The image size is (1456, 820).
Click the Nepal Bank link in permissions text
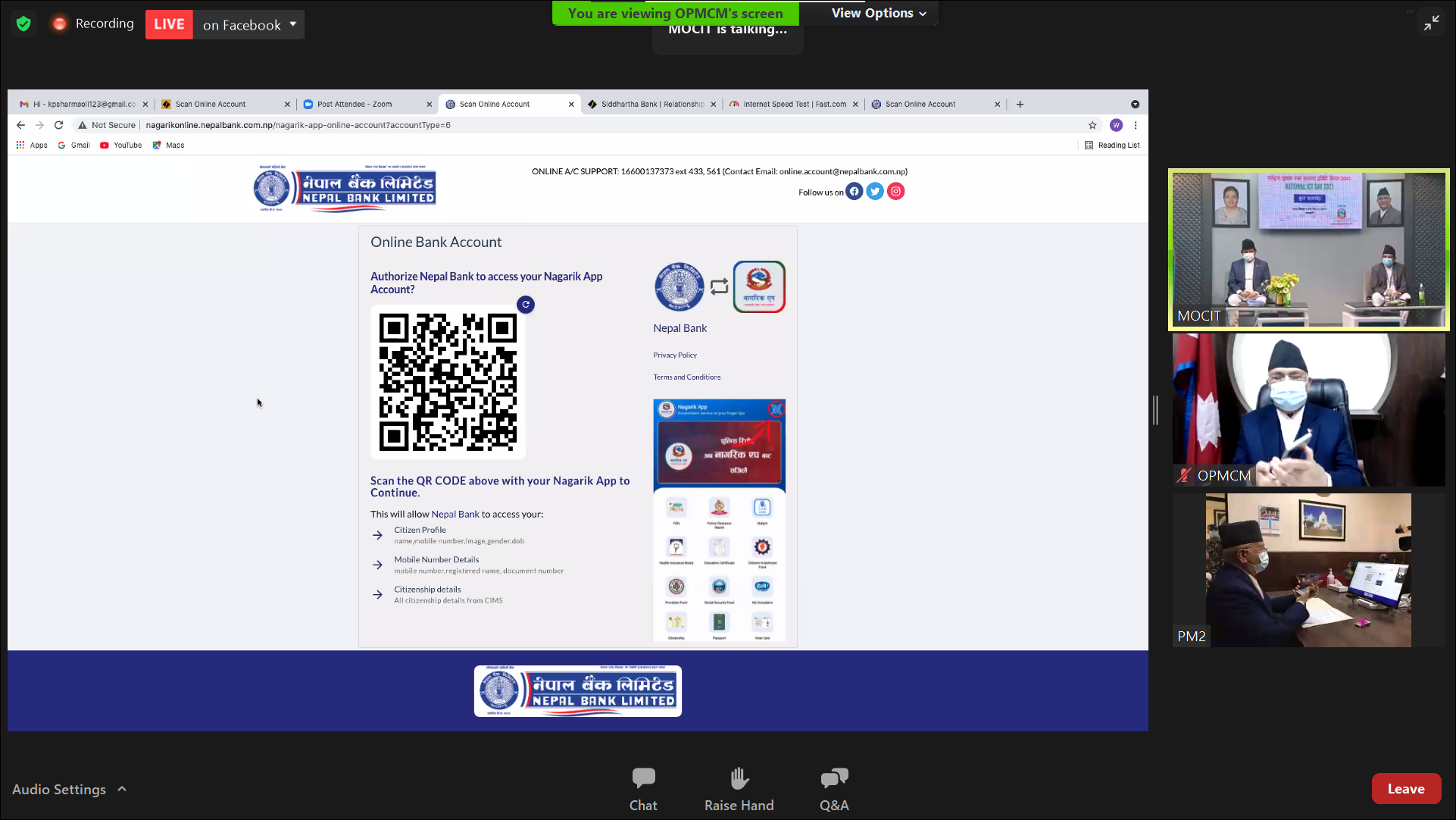(455, 514)
